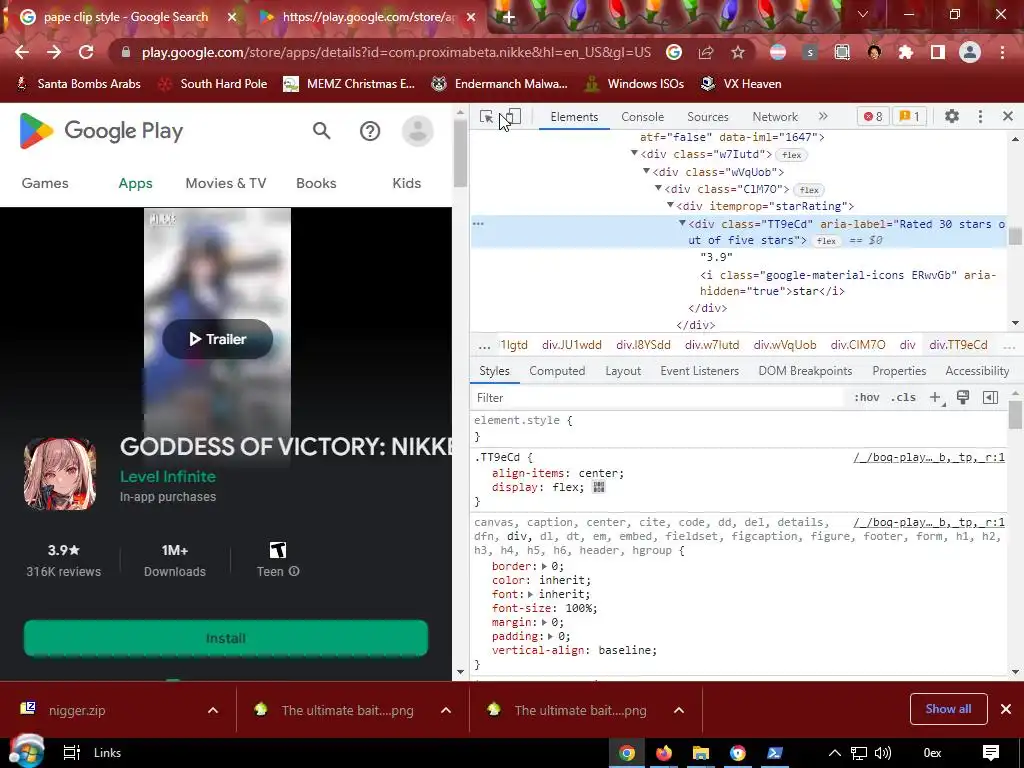Click Show all downloads button
The image size is (1024, 768).
[948, 709]
